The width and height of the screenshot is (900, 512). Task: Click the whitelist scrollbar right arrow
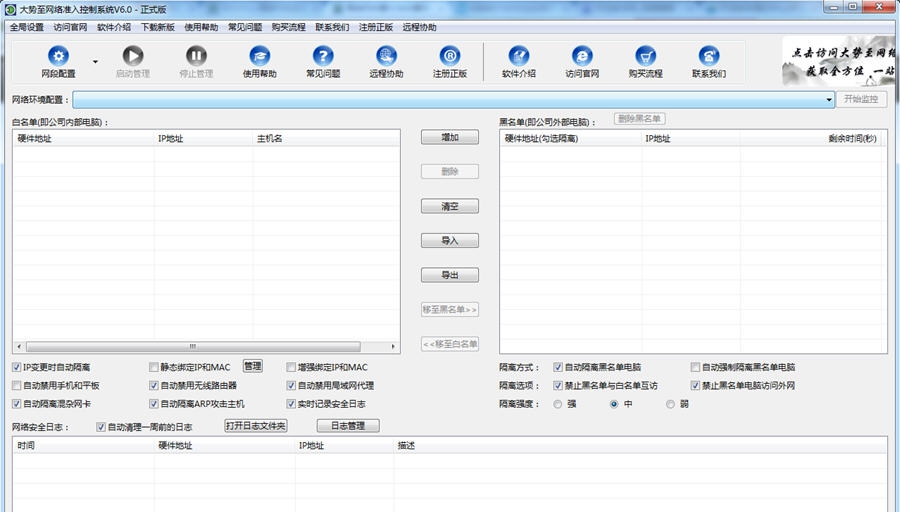[x=393, y=347]
